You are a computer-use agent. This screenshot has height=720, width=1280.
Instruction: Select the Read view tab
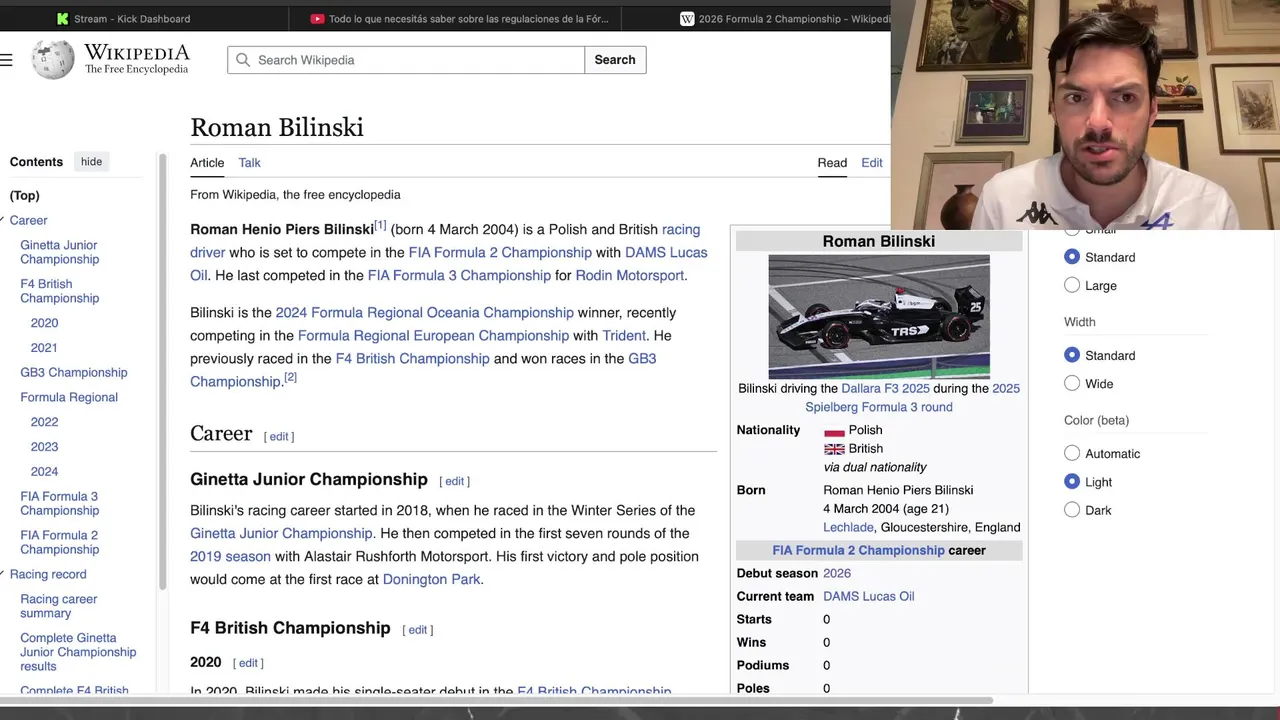[x=832, y=163]
